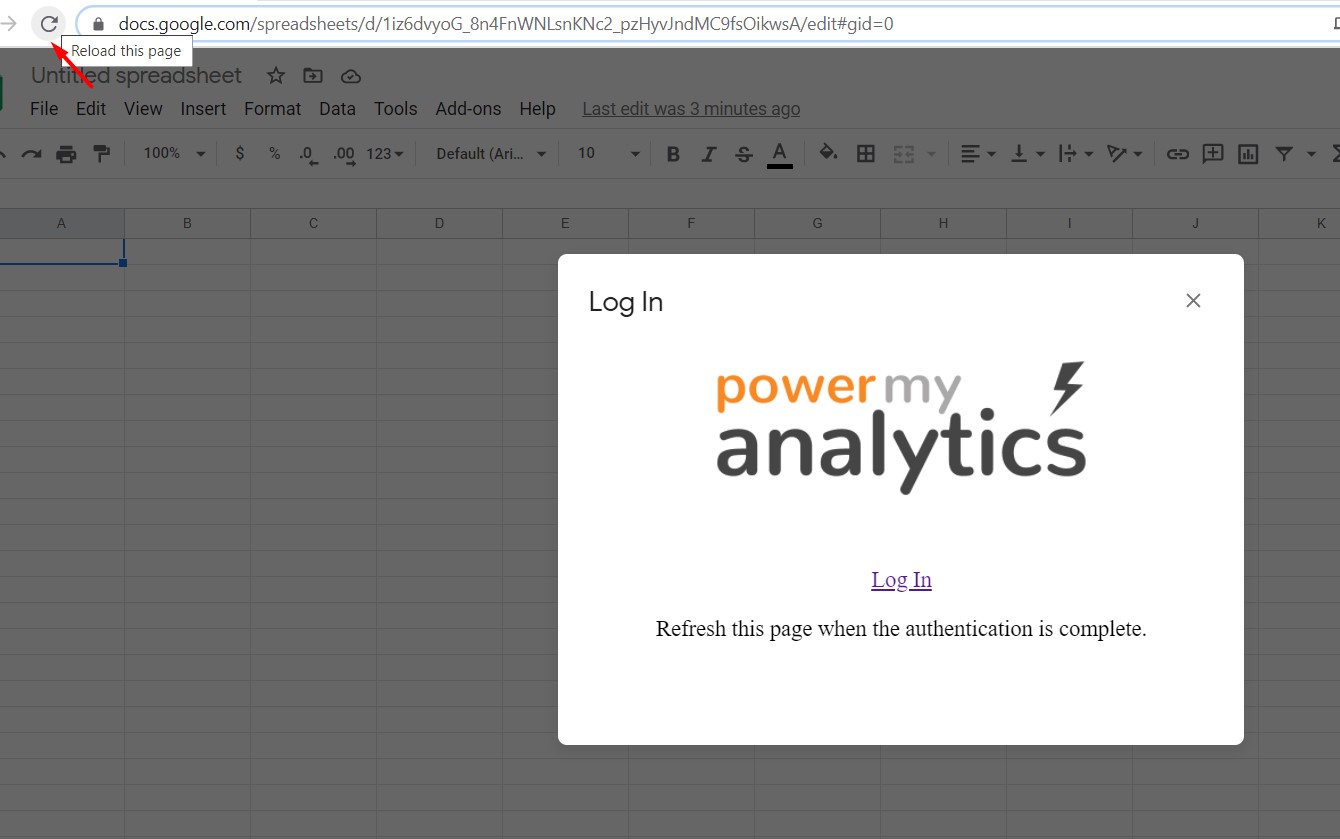Click the Print icon
The image size is (1340, 839).
66,153
